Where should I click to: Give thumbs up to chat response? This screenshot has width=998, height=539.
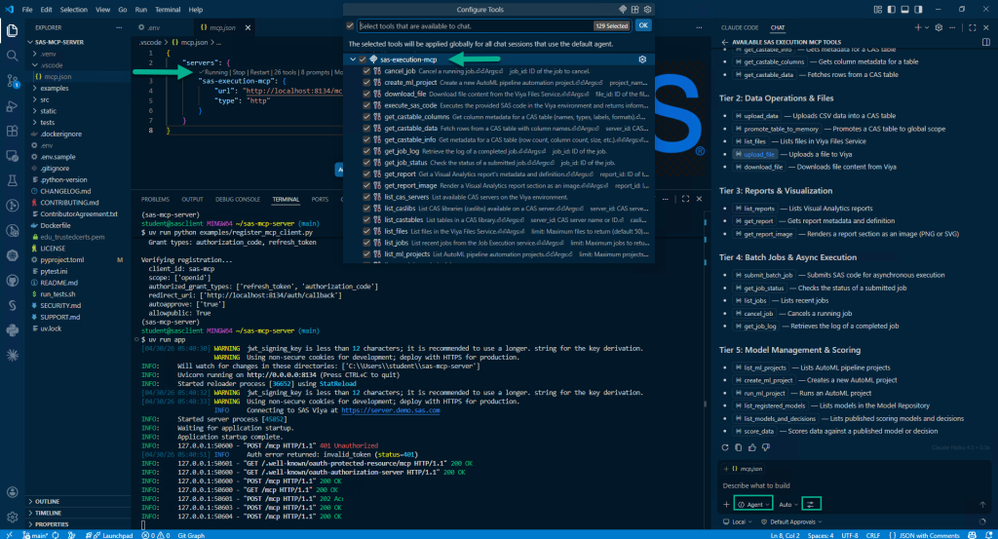click(x=752, y=447)
